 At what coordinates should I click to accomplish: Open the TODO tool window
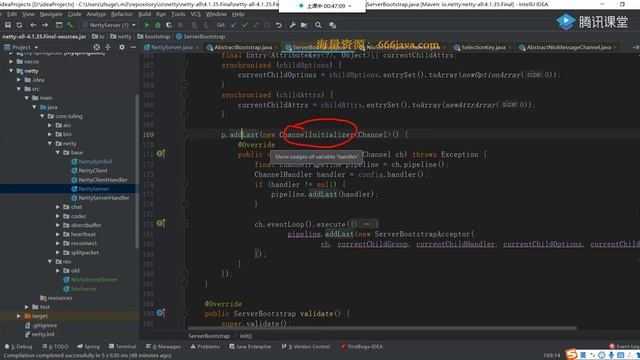tap(56, 347)
